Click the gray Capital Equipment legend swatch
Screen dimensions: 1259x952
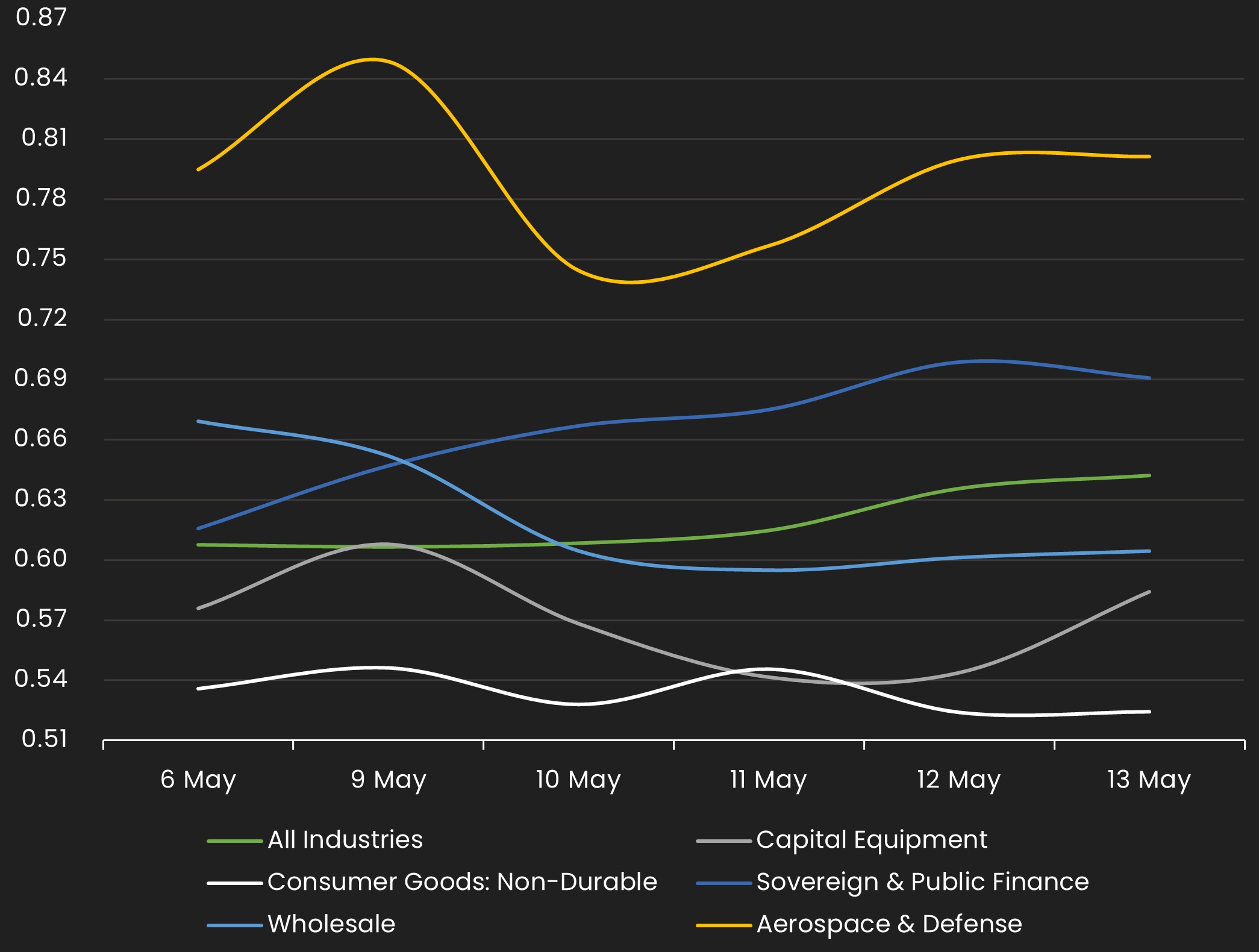pyautogui.click(x=723, y=841)
